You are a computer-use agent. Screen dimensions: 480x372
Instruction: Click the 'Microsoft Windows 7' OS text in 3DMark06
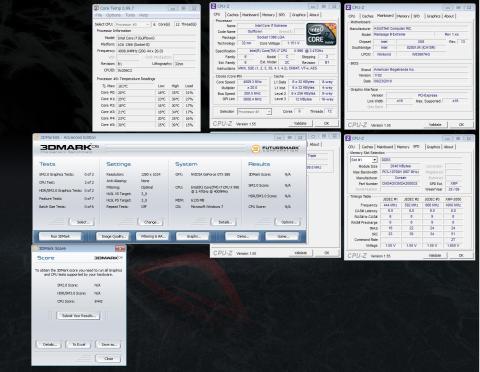click(207, 207)
